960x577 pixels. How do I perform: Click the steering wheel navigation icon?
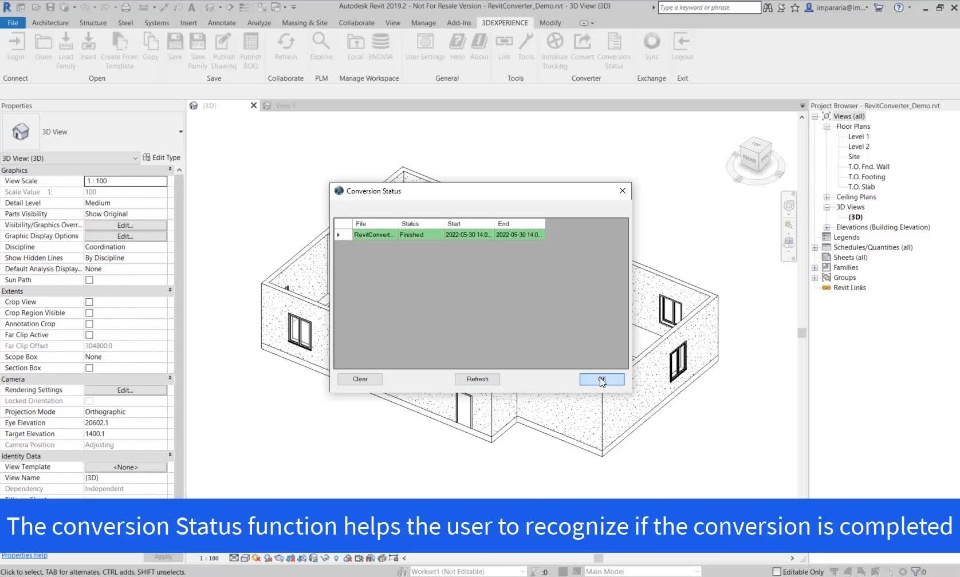coord(789,205)
